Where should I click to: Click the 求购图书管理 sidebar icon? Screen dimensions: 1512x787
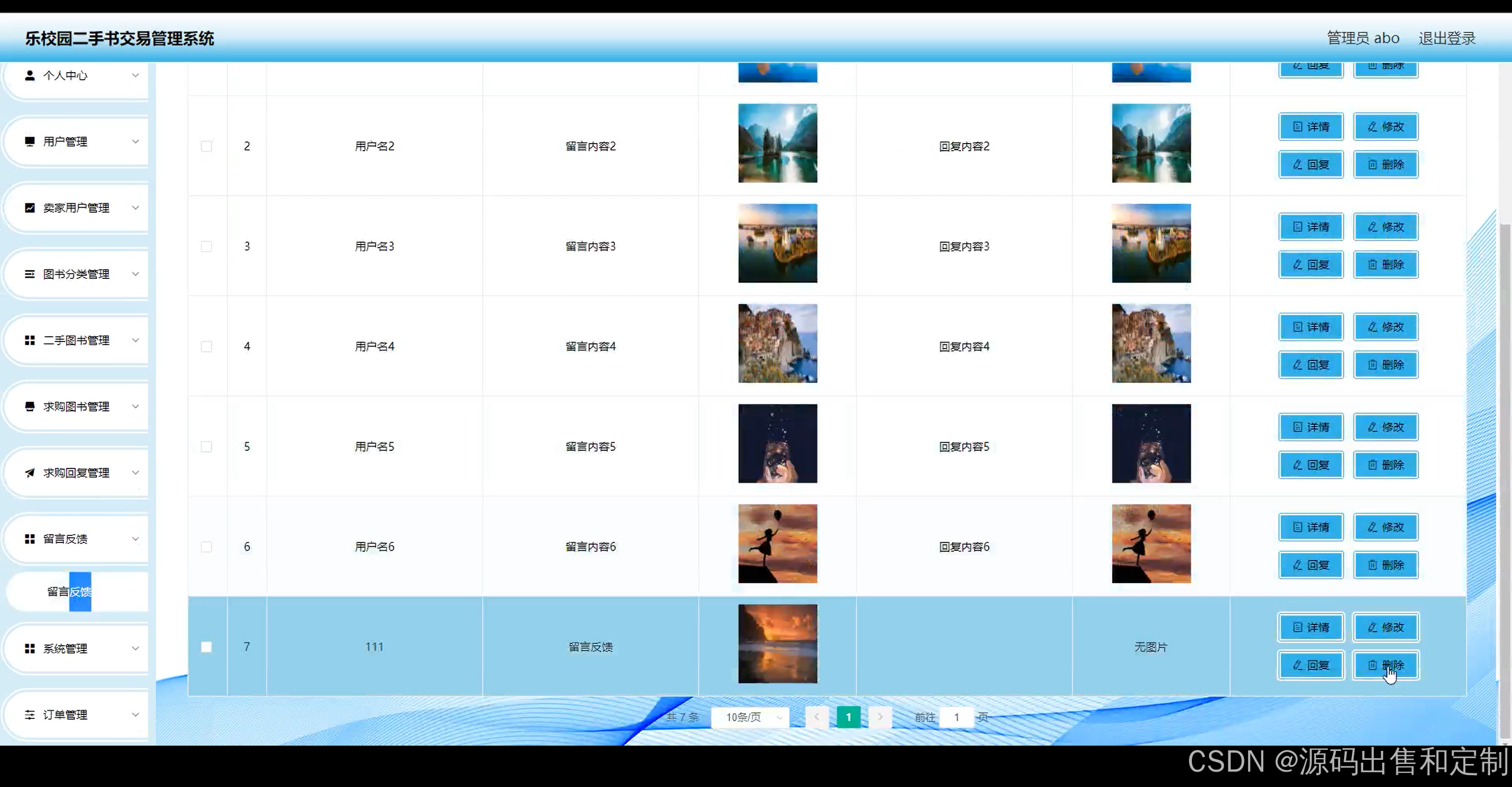30,406
